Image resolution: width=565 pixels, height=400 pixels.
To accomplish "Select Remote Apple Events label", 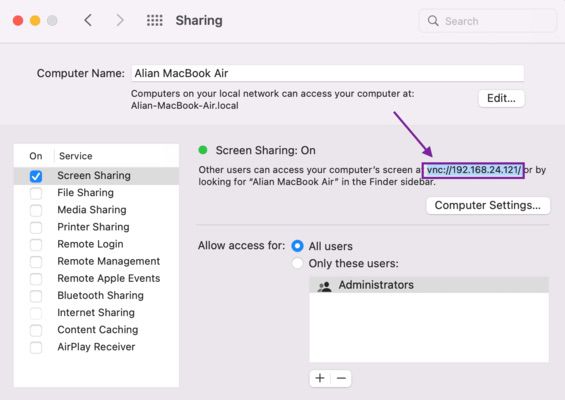I will (108, 278).
